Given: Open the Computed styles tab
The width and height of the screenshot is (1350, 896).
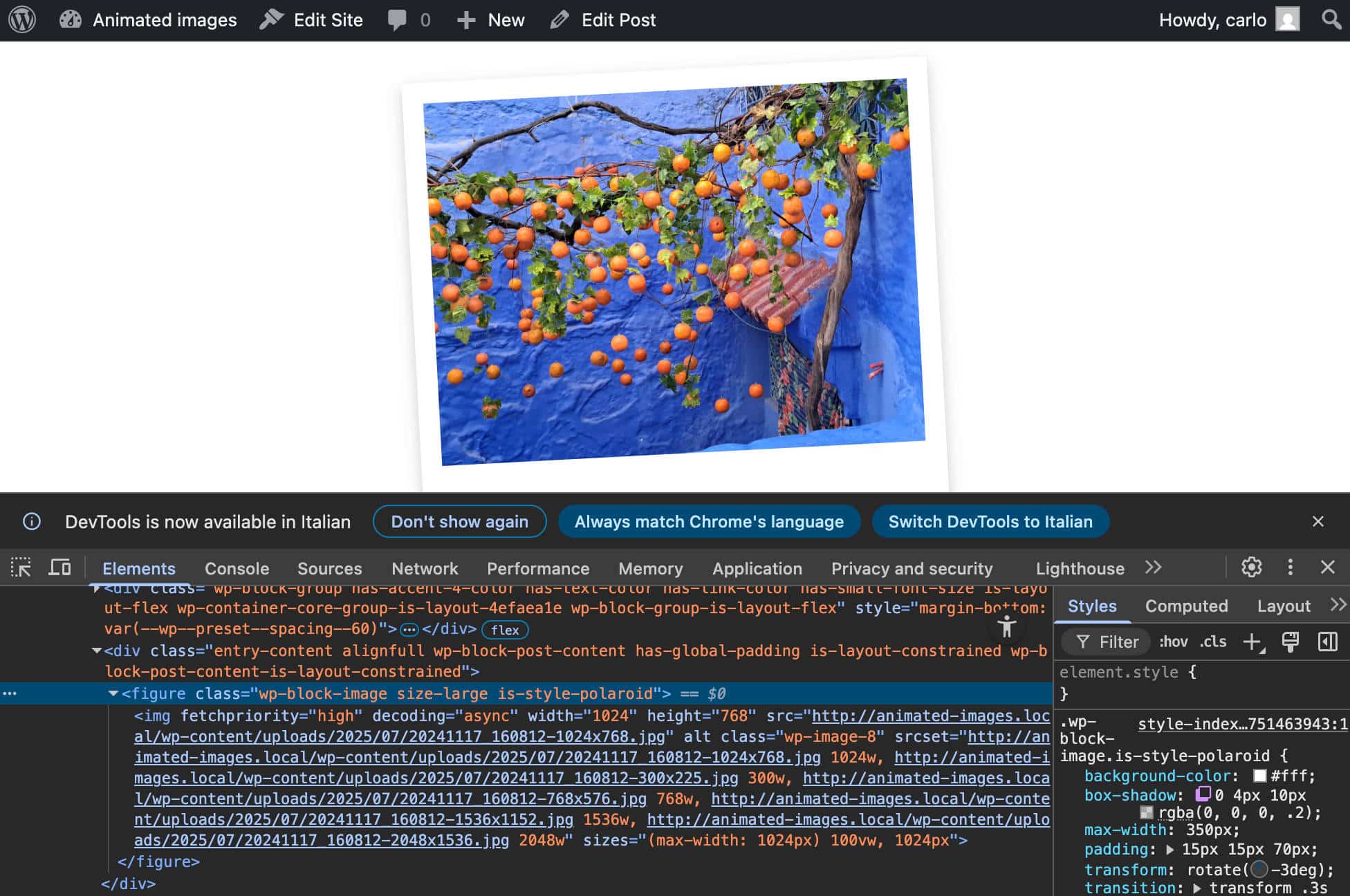Looking at the screenshot, I should pyautogui.click(x=1186, y=606).
